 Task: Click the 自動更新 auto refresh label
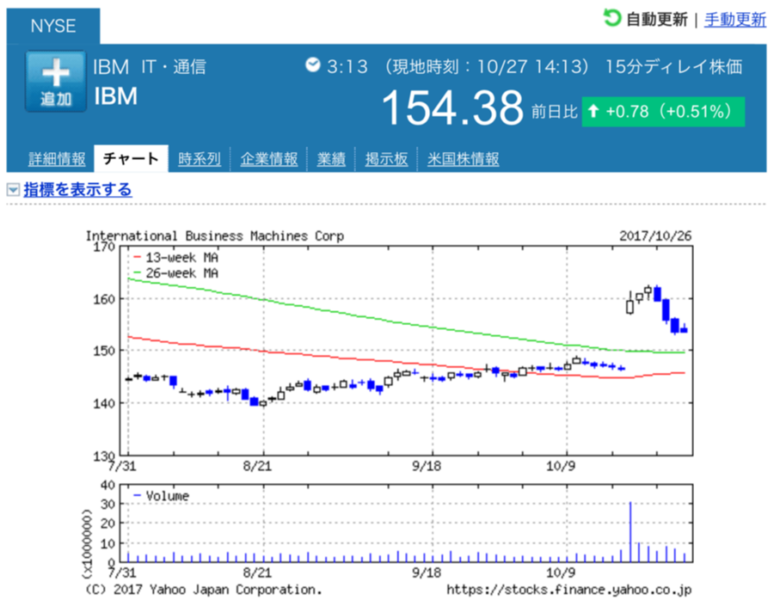coord(656,20)
